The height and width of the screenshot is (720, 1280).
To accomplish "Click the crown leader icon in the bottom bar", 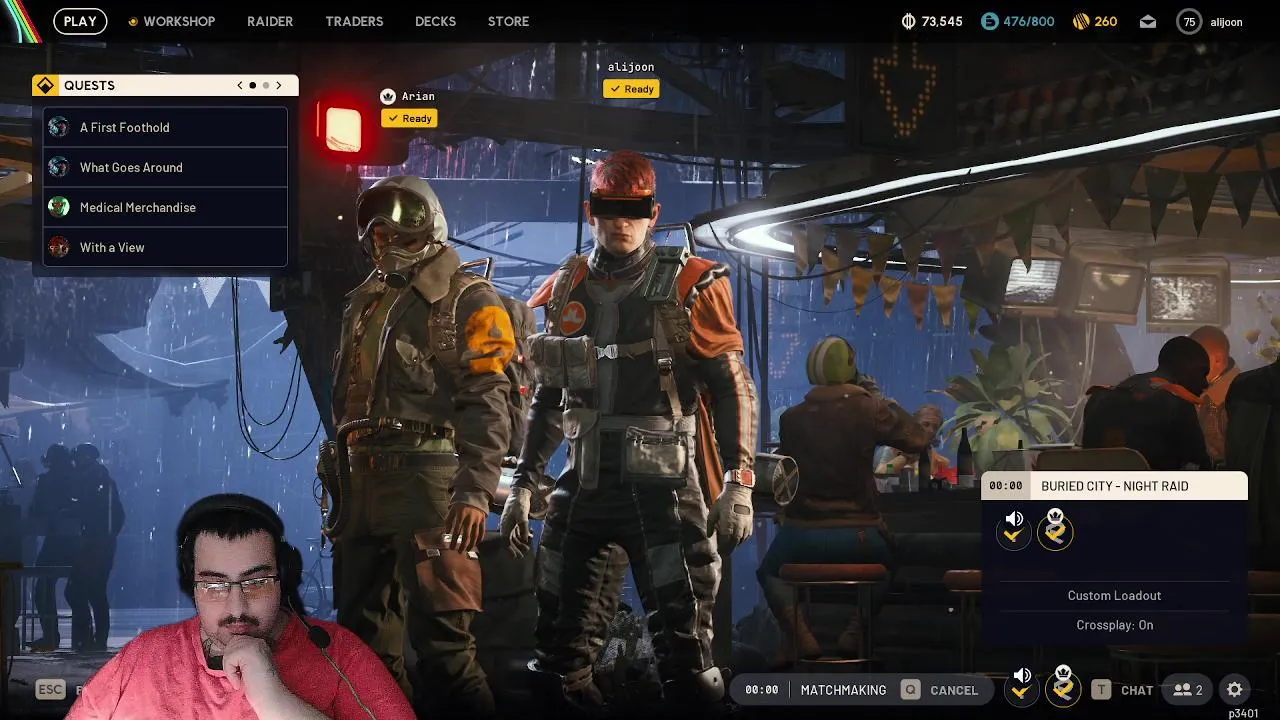I will pyautogui.click(x=1062, y=686).
